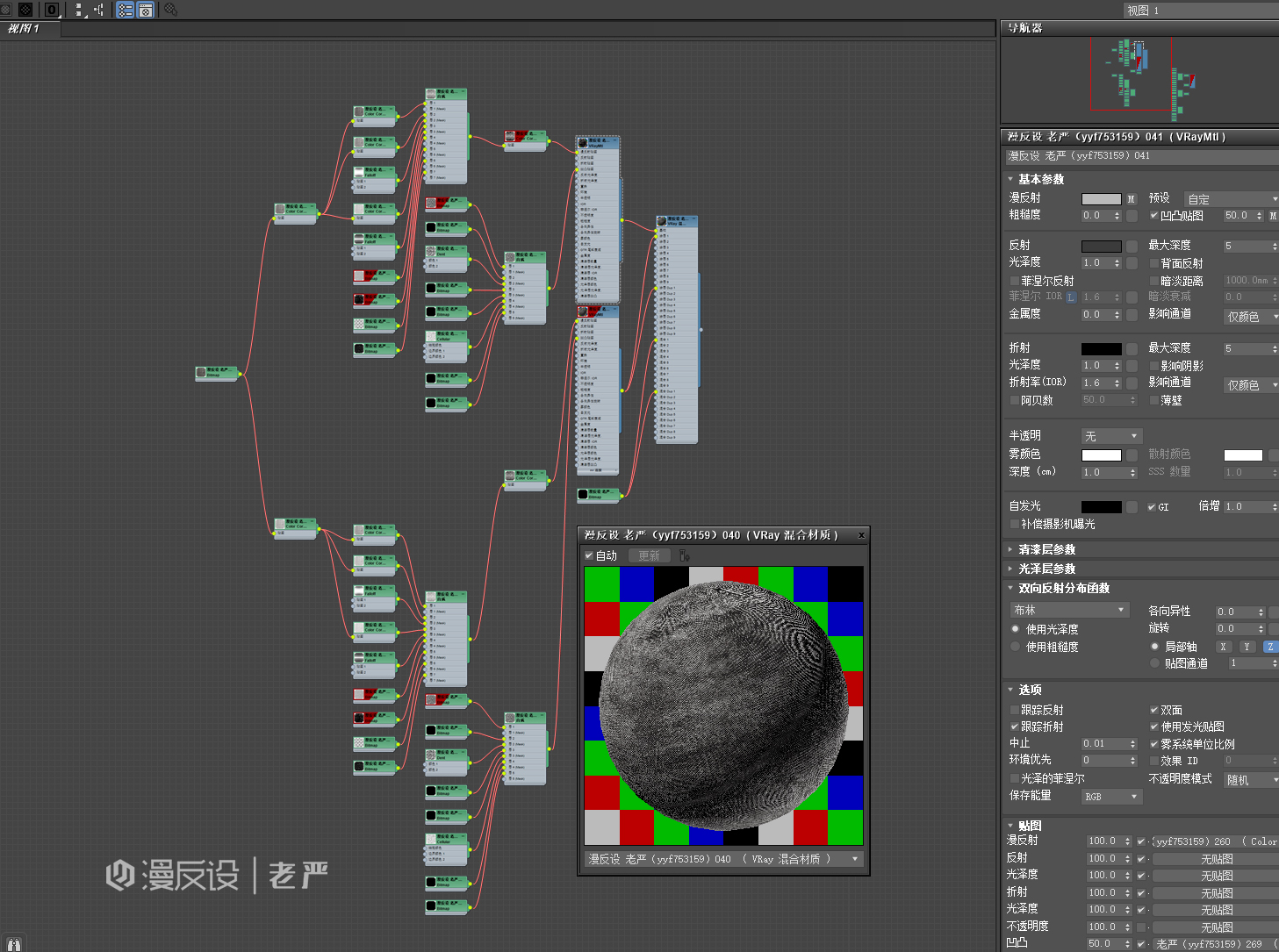This screenshot has width=1279, height=952.
Task: Click the 更新 button in the preview
Action: (650, 555)
